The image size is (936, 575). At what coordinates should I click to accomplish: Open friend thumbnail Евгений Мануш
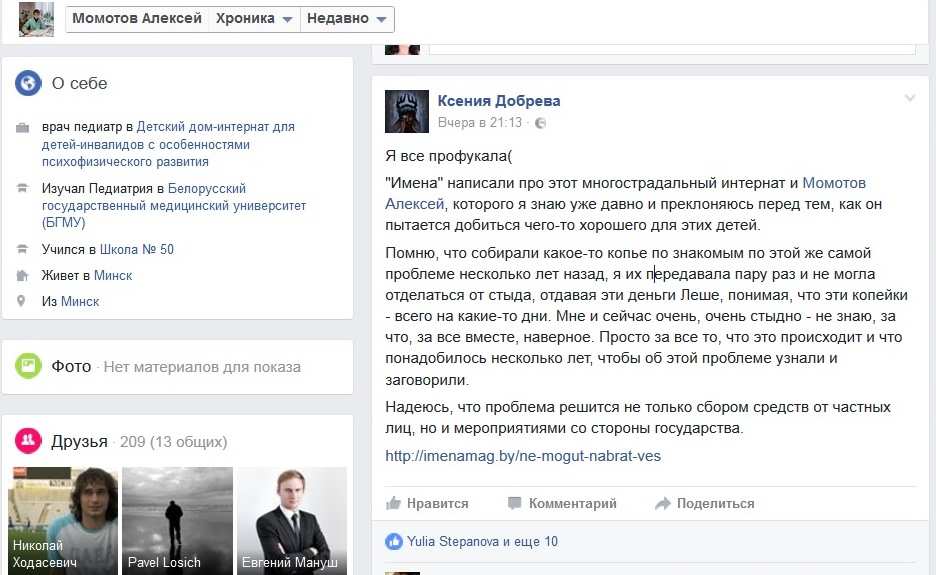[292, 521]
